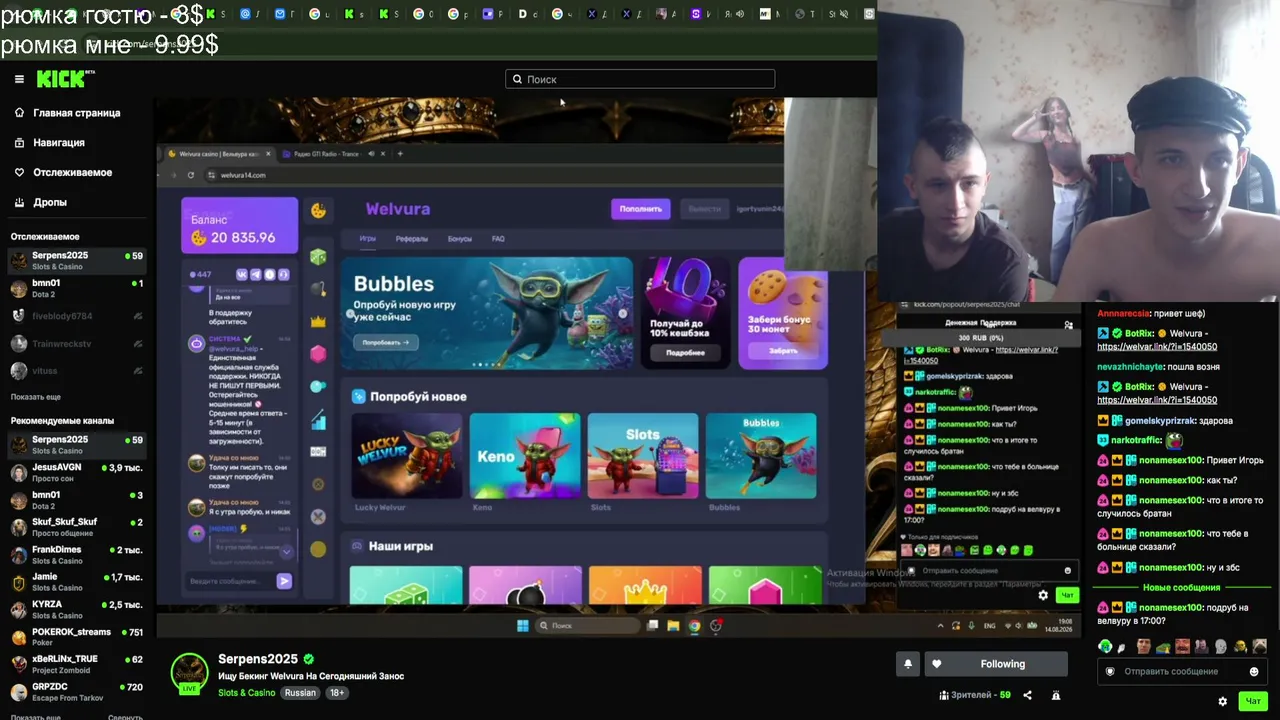This screenshot has height=720, width=1280.
Task: Open the Kick hamburger sidebar menu
Action: pyautogui.click(x=19, y=79)
